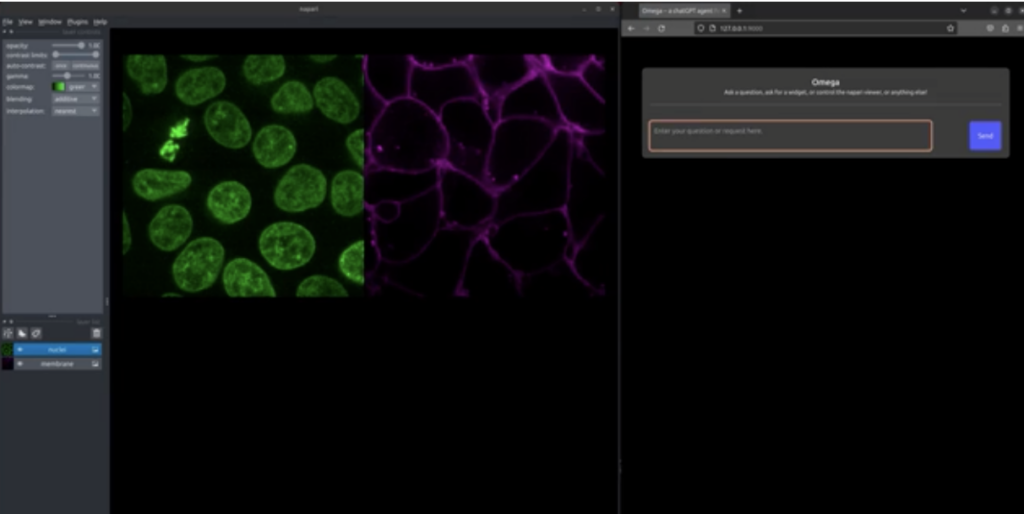This screenshot has height=514, width=1024.
Task: Toggle visibility of the membrane layer
Action: pyautogui.click(x=20, y=364)
